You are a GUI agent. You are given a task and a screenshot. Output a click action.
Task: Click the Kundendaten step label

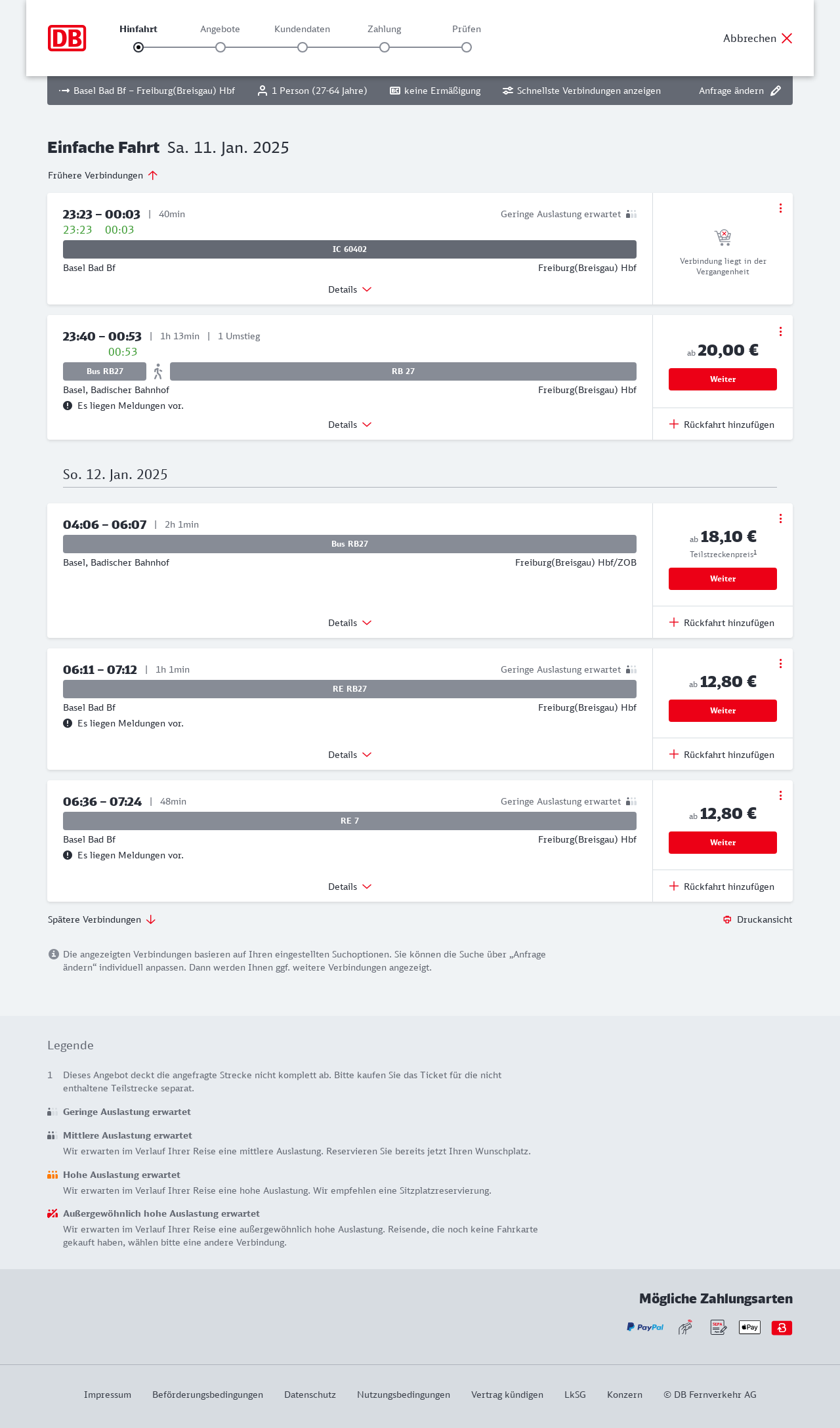(302, 29)
